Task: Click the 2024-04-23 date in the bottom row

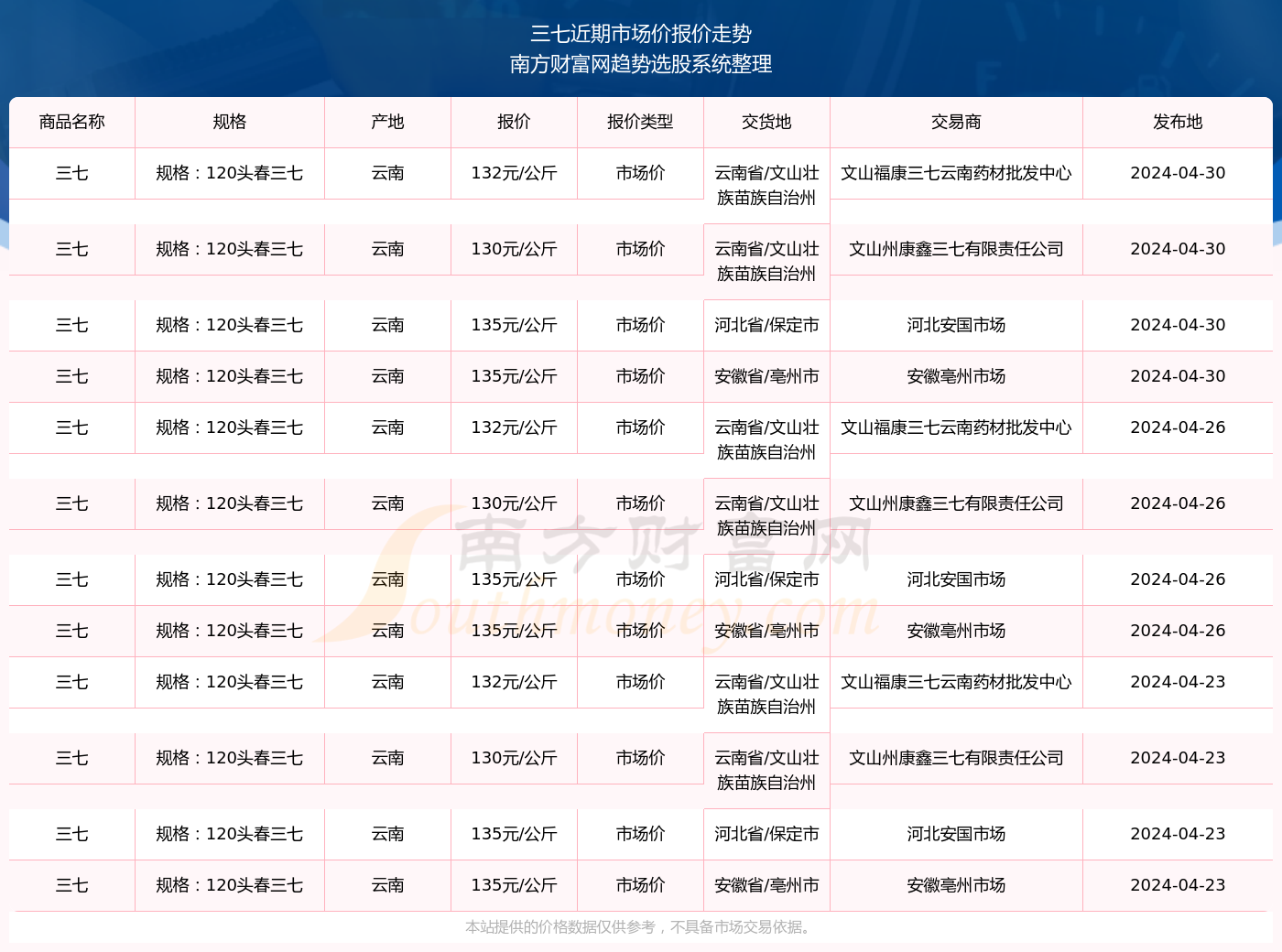Action: click(1178, 885)
